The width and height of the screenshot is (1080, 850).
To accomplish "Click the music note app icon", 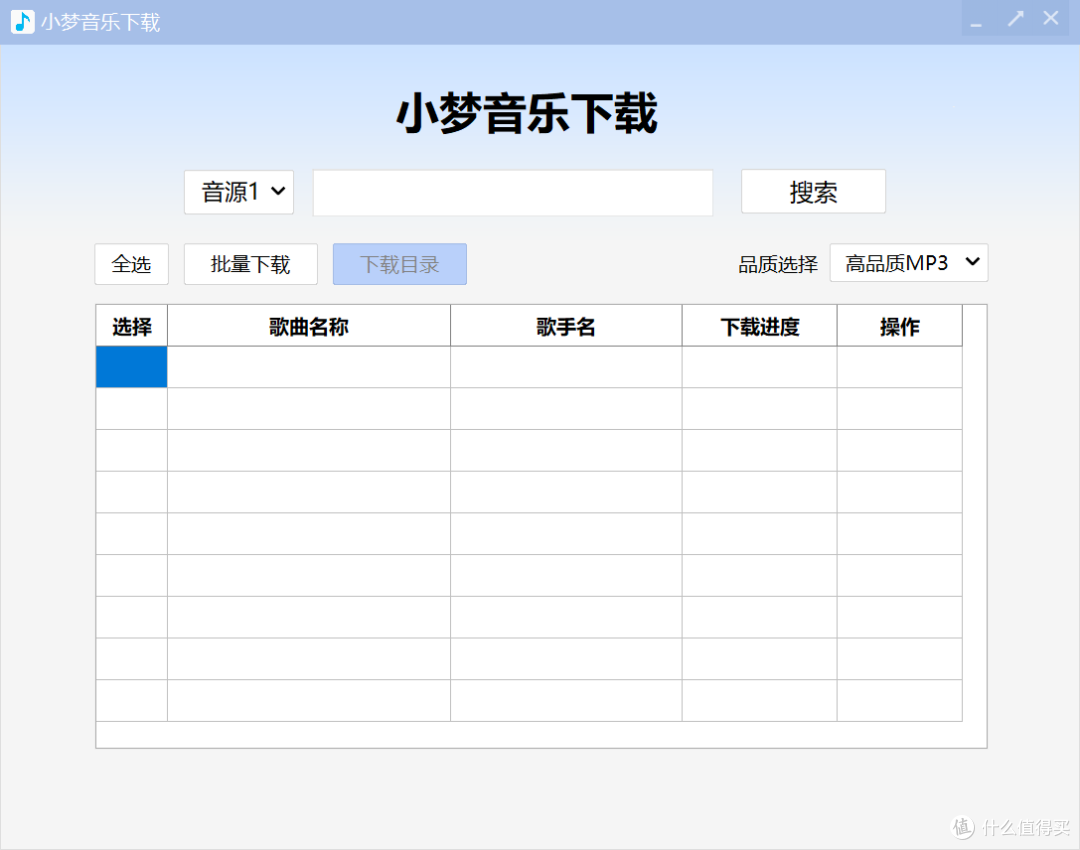I will 23,22.
